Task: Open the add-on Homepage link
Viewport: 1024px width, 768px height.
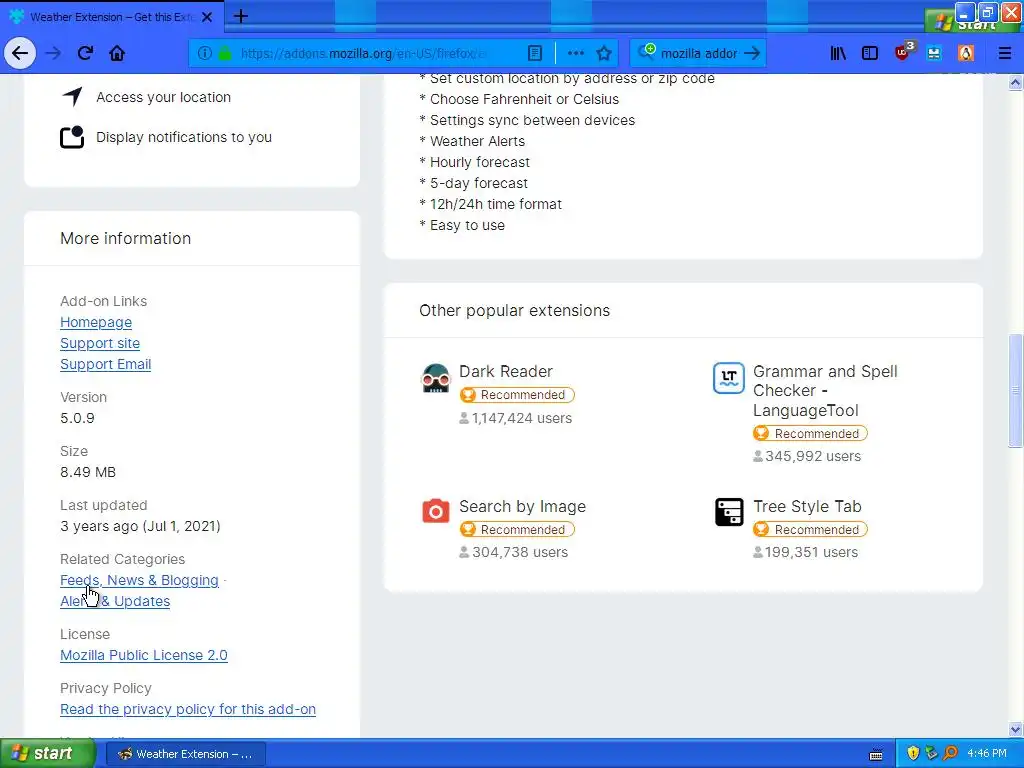Action: tap(96, 323)
